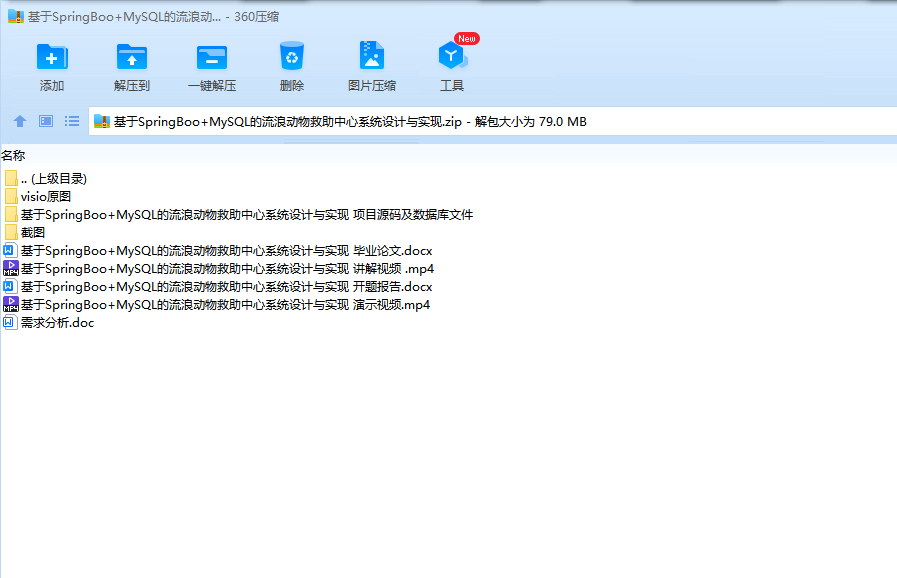Switch to the thumbnail view mode icon
The image size is (897, 578).
(46, 121)
